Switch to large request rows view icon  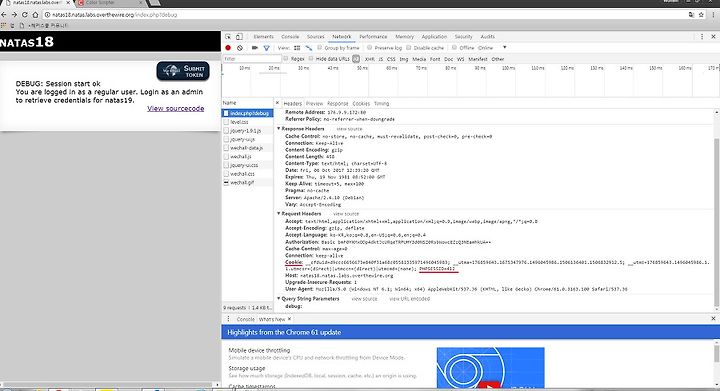tap(297, 48)
